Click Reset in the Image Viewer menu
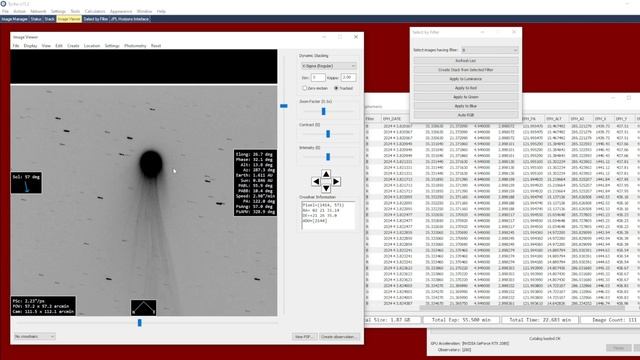Viewport: 640px width, 360px height. tap(156, 46)
